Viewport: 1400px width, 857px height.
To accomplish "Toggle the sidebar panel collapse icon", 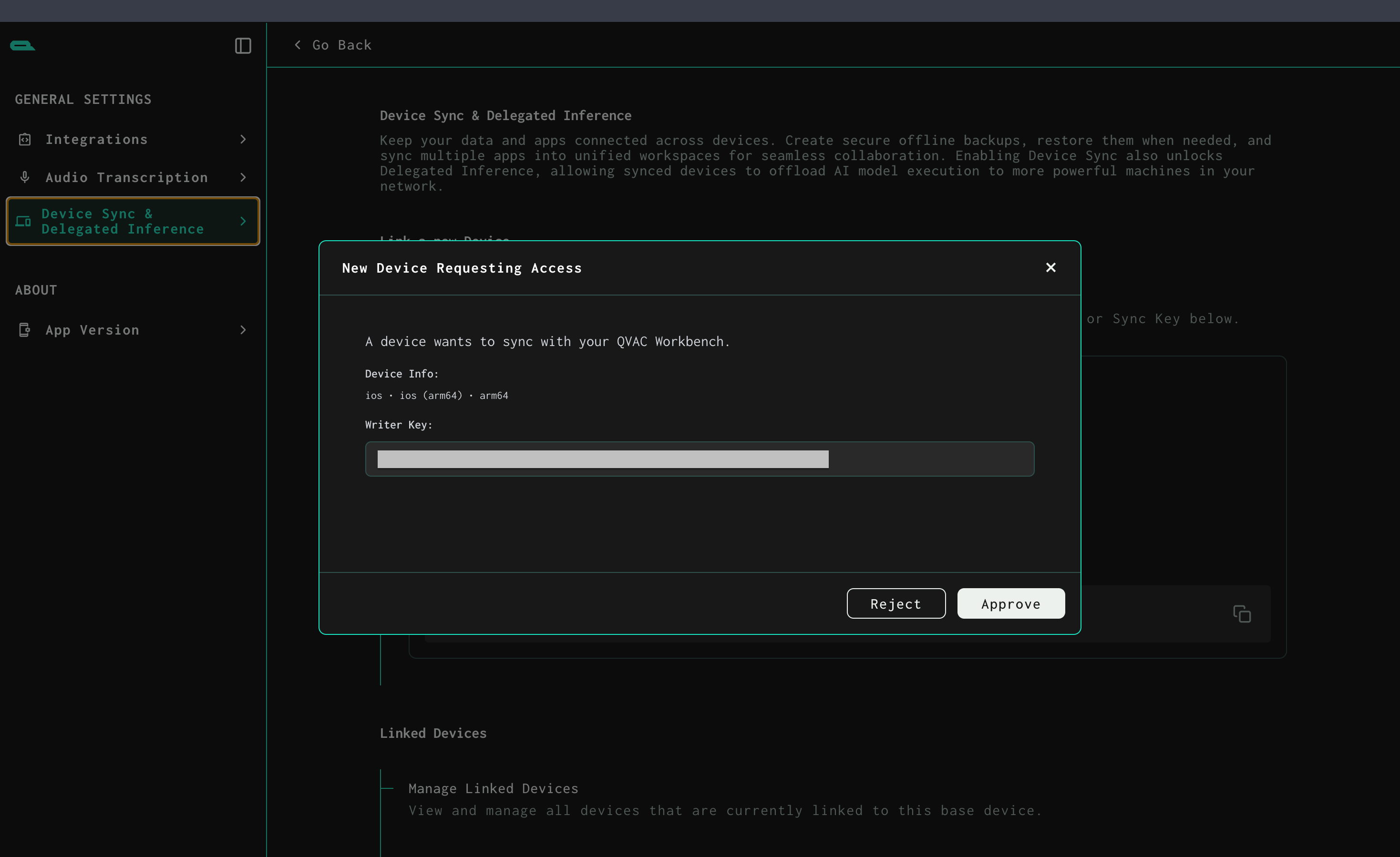I will pyautogui.click(x=243, y=45).
